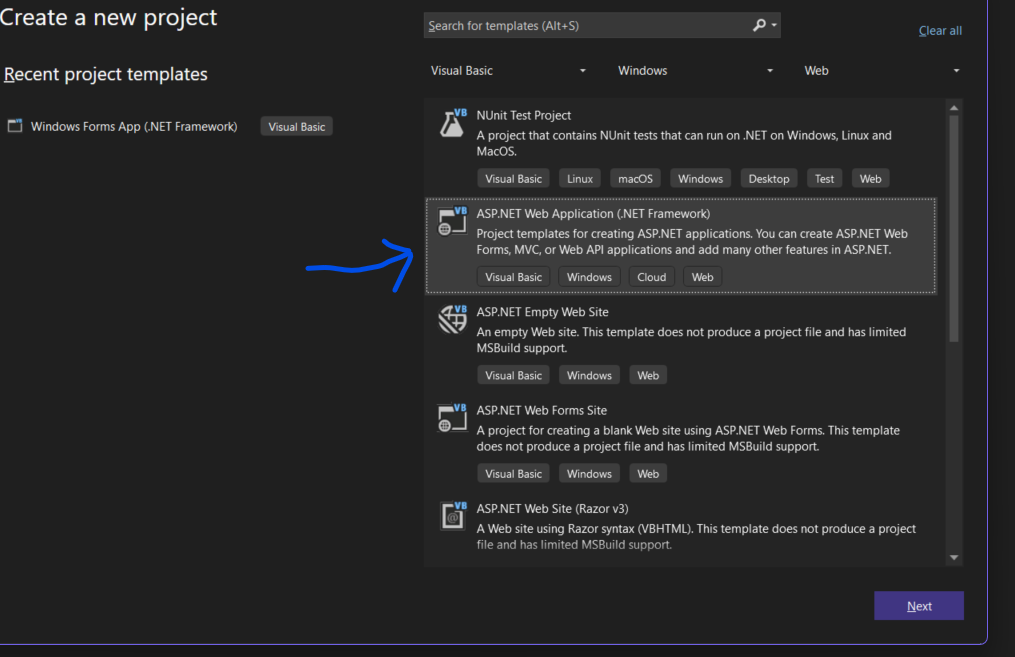Click the Clear all link

pos(940,30)
